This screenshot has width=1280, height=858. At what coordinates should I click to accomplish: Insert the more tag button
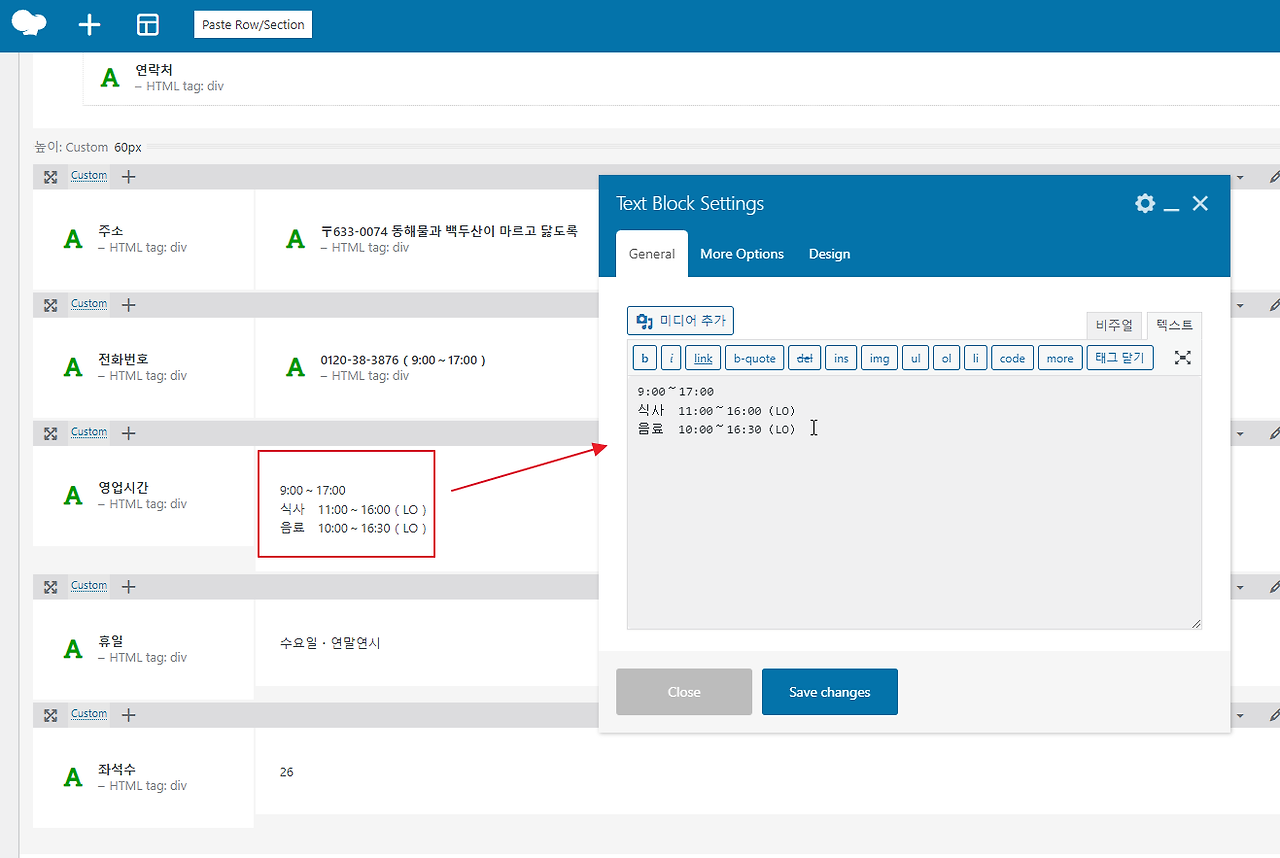tap(1060, 358)
